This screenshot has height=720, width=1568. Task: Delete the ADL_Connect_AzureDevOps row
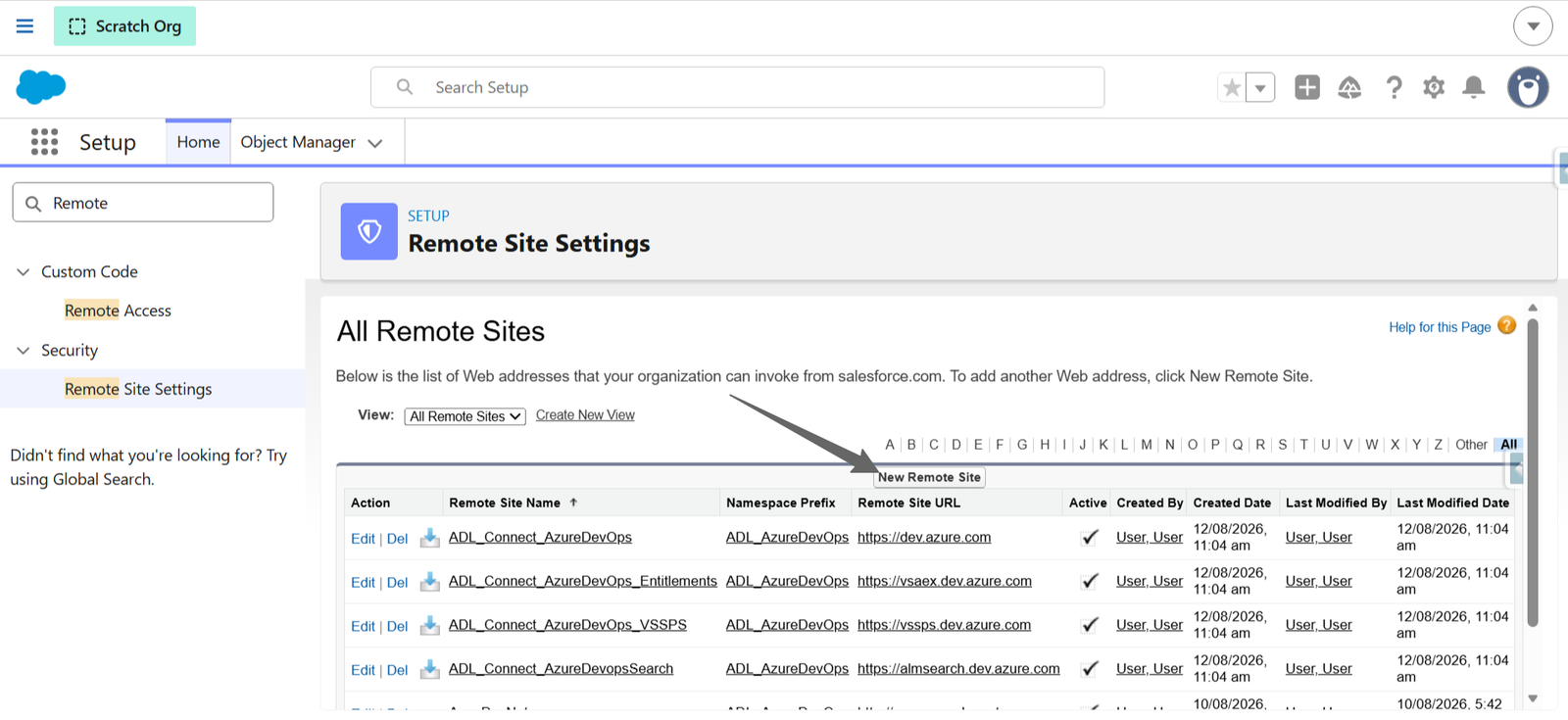397,539
